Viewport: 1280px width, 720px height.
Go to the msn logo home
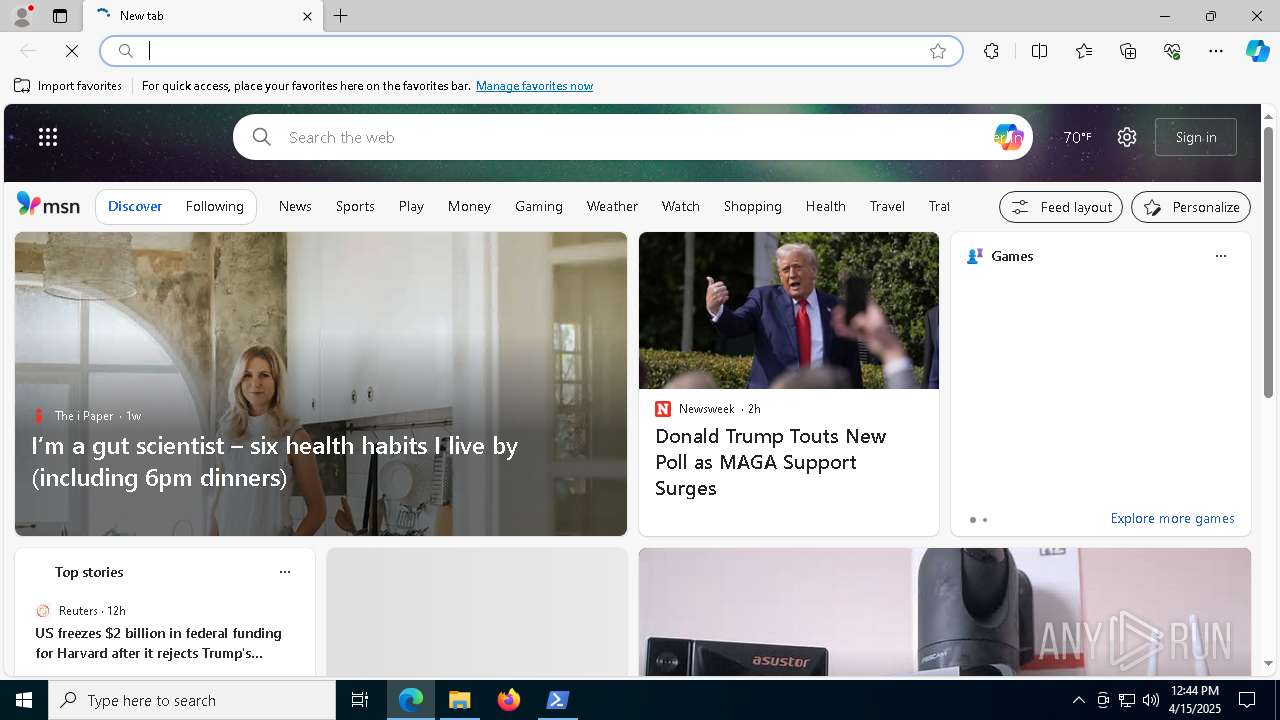click(48, 205)
